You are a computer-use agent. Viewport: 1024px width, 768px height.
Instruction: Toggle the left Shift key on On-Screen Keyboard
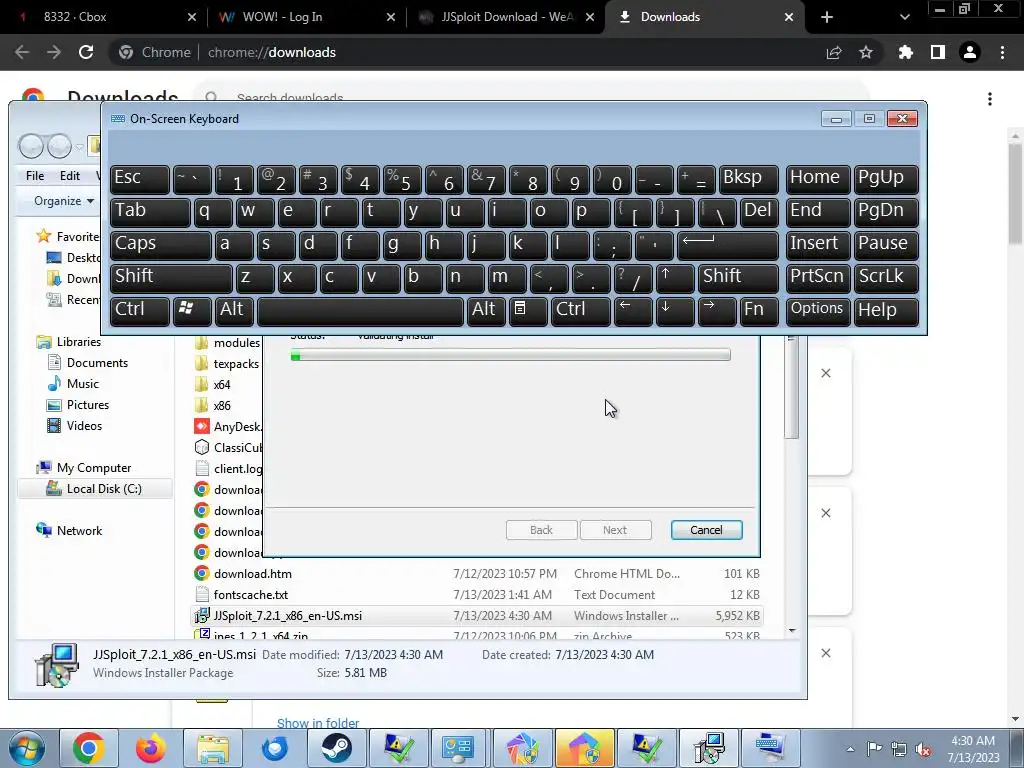pyautogui.click(x=171, y=278)
